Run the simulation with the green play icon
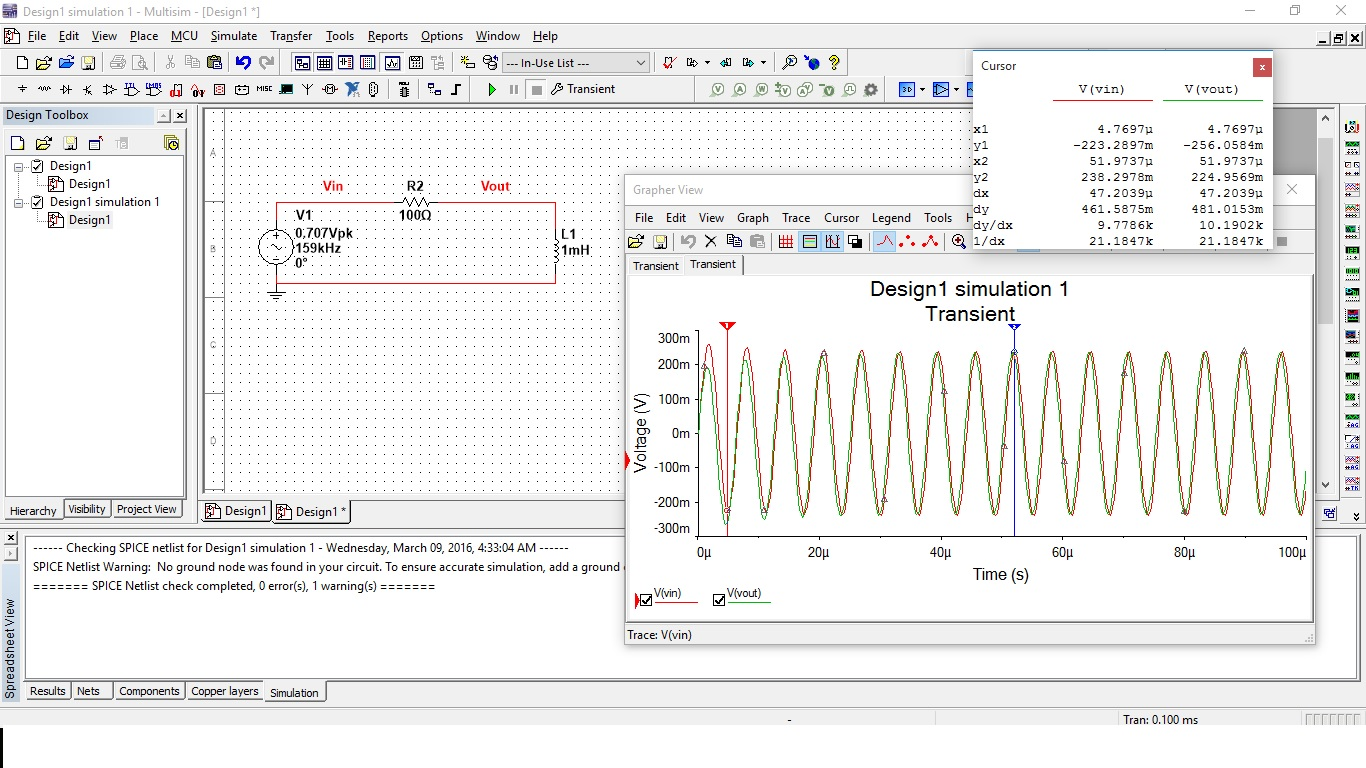 click(x=491, y=89)
